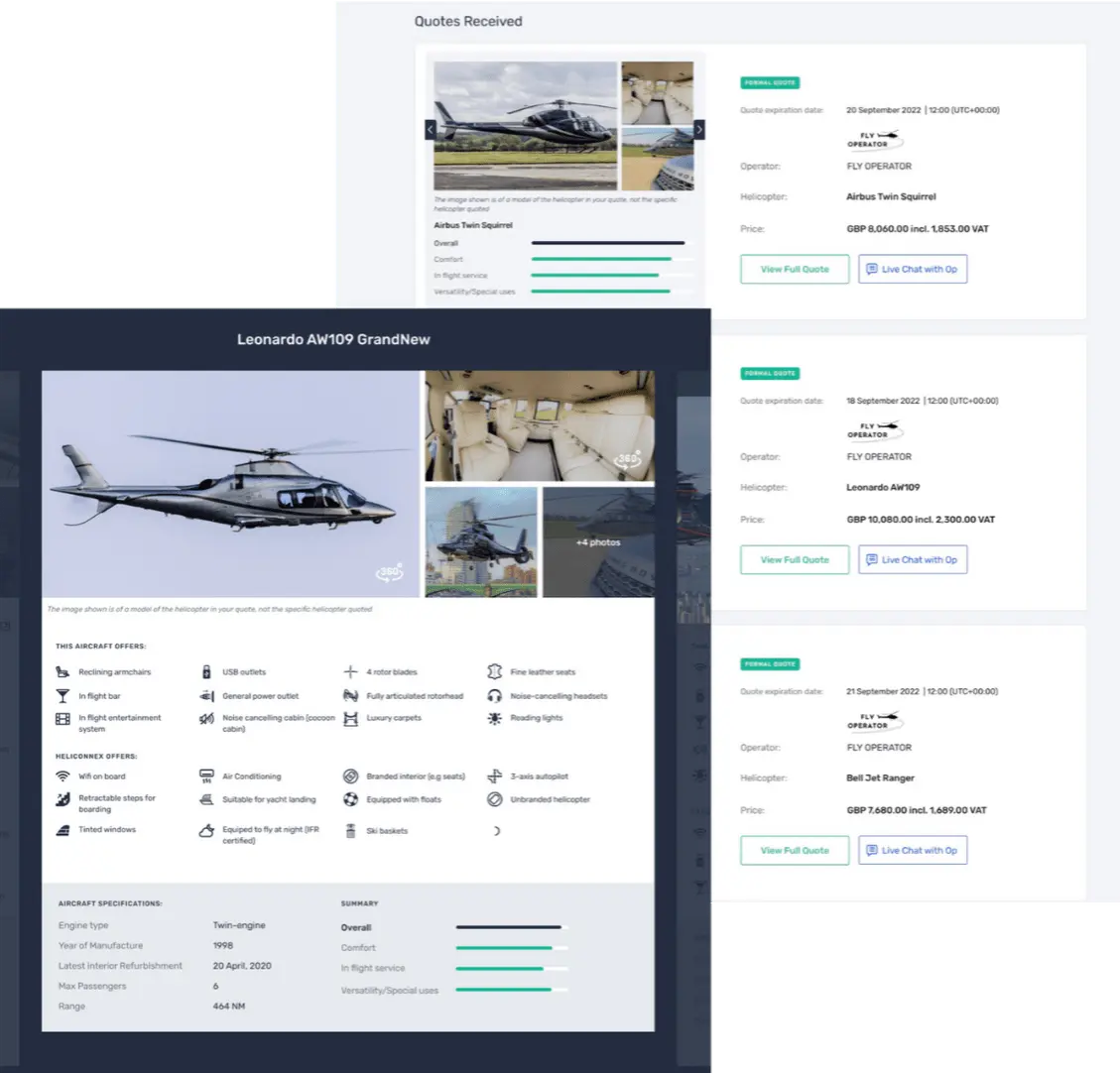1120x1073 pixels.
Task: Click the 360 view icon on main helicopter photo
Action: point(390,572)
